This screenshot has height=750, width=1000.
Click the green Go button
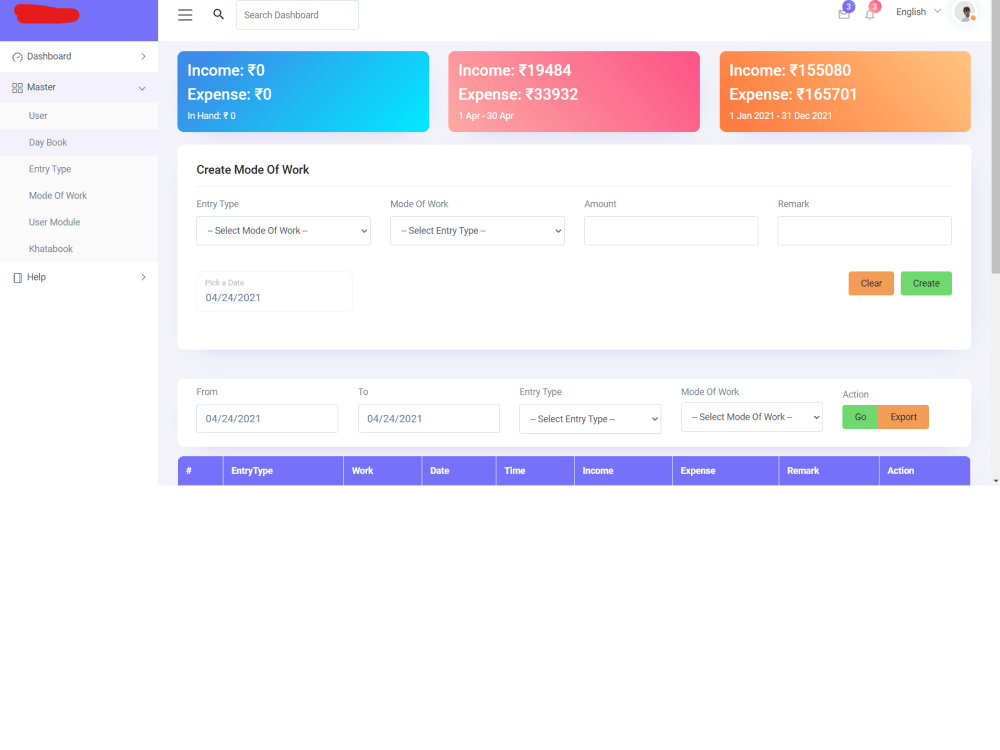pyautogui.click(x=860, y=417)
